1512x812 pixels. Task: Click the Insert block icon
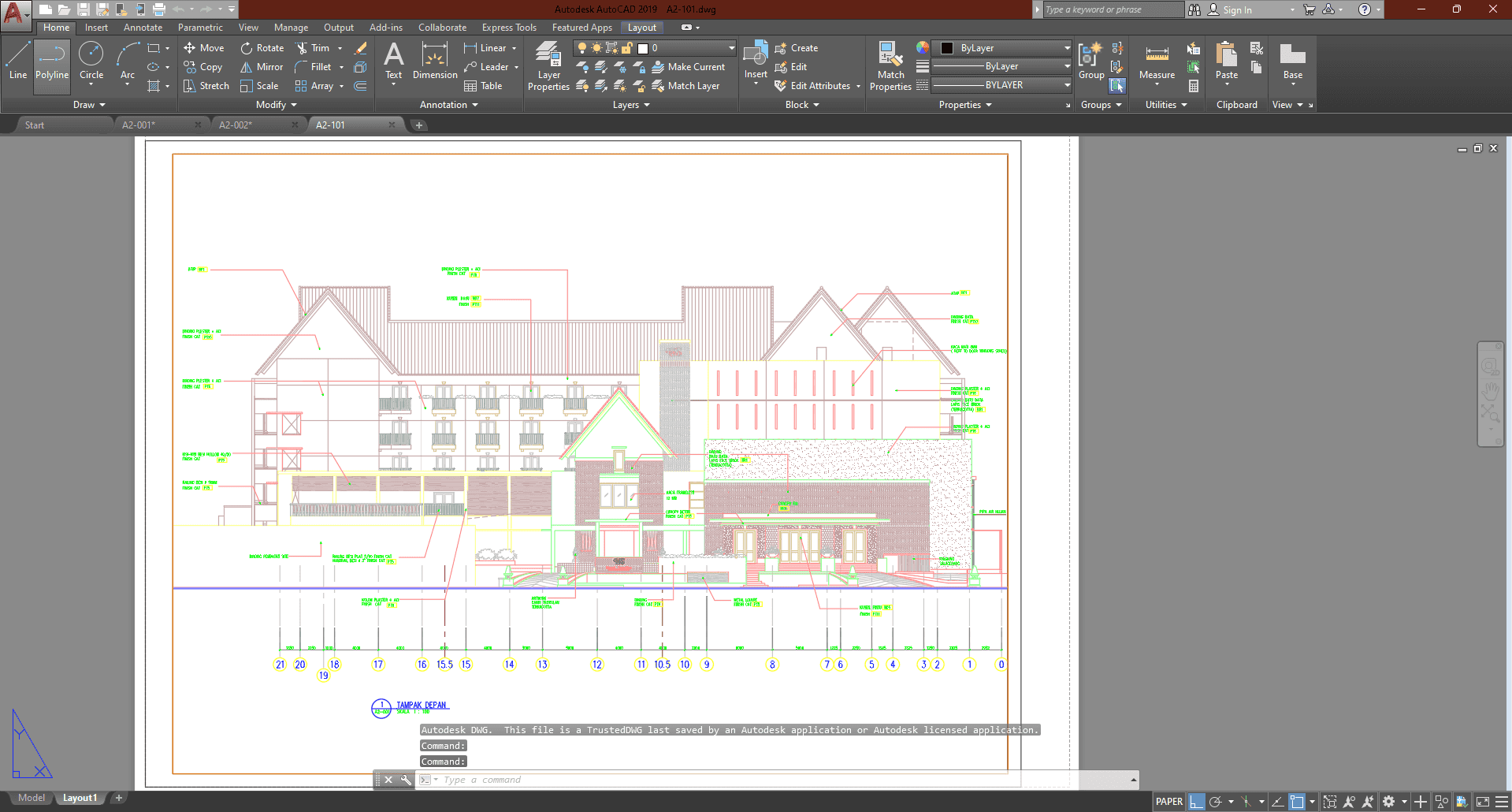coord(756,55)
